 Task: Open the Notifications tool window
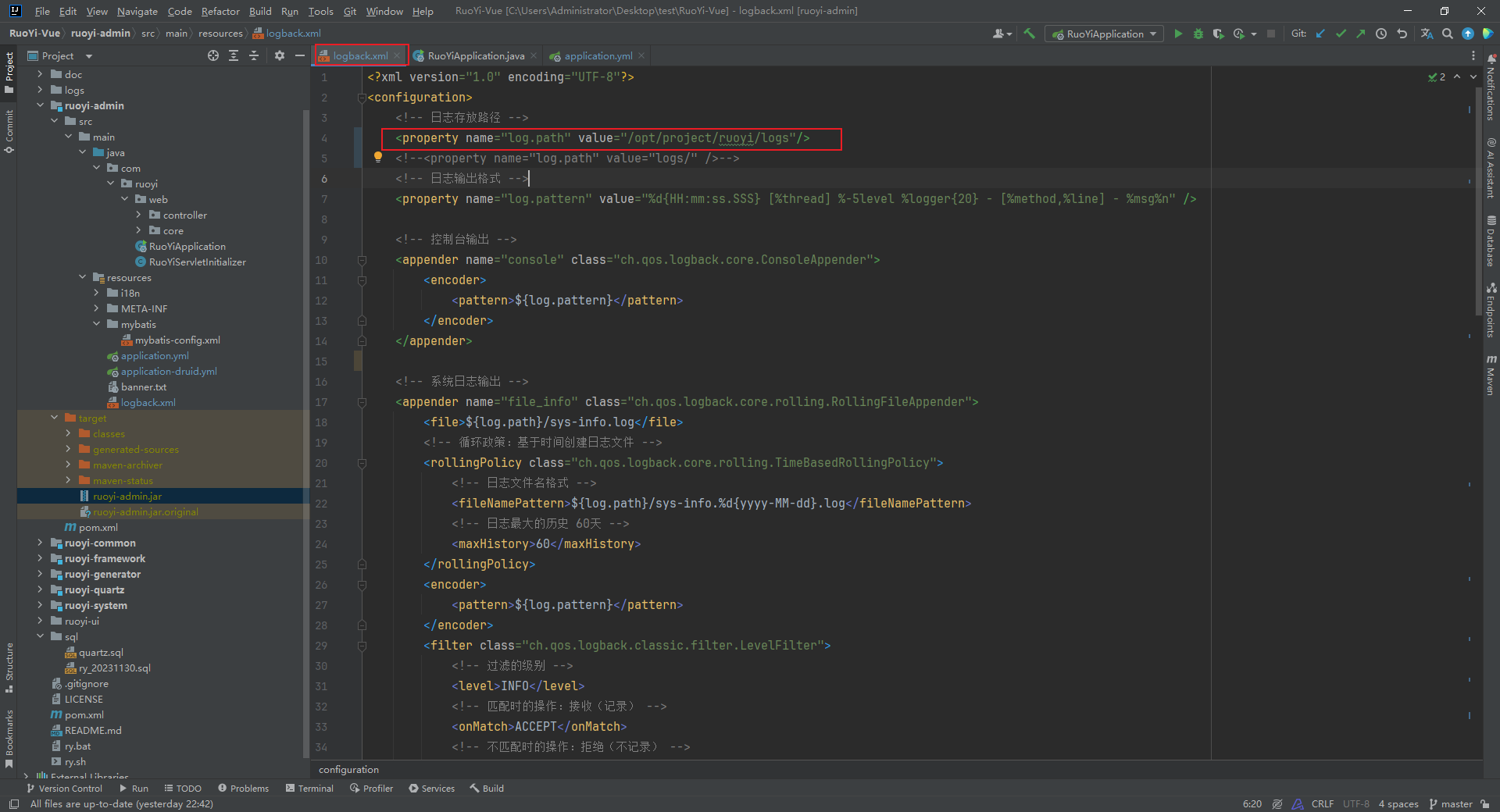[x=1491, y=87]
